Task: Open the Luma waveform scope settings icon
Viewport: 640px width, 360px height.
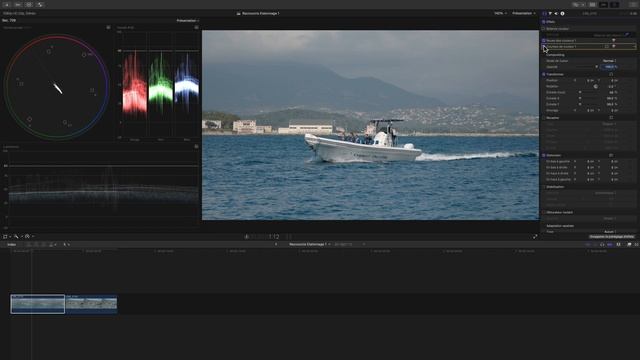Action: pos(196,146)
